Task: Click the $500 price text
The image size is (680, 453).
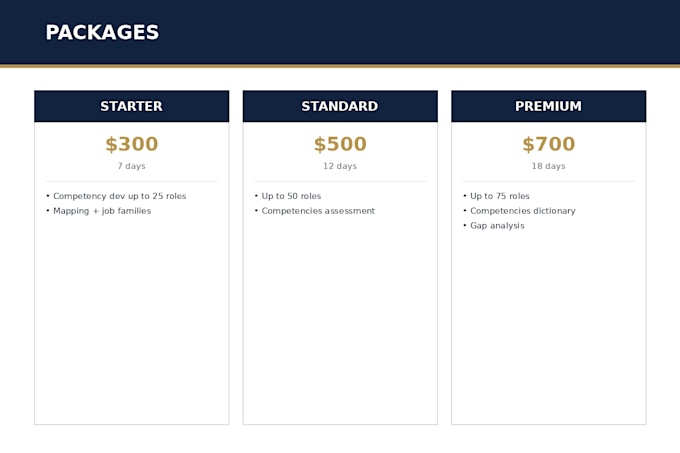Action: pyautogui.click(x=340, y=144)
